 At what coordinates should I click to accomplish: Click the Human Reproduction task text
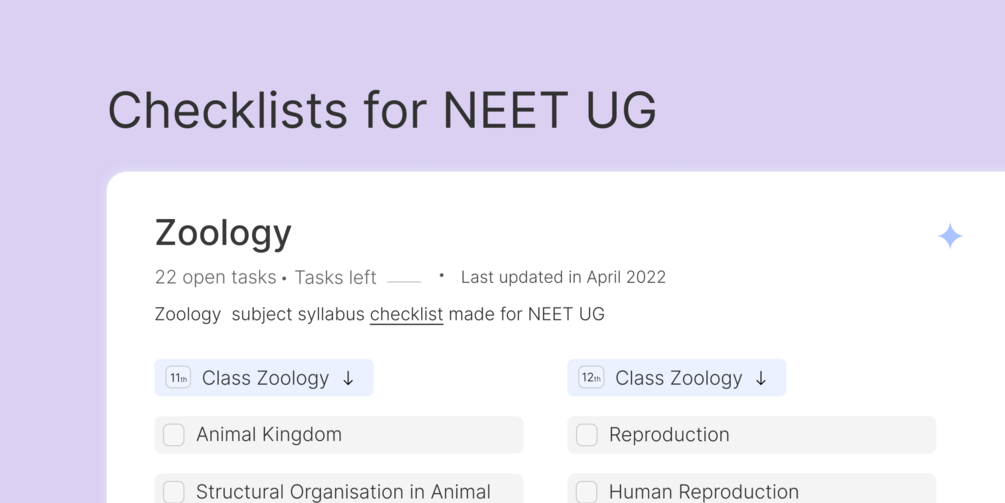pos(704,491)
